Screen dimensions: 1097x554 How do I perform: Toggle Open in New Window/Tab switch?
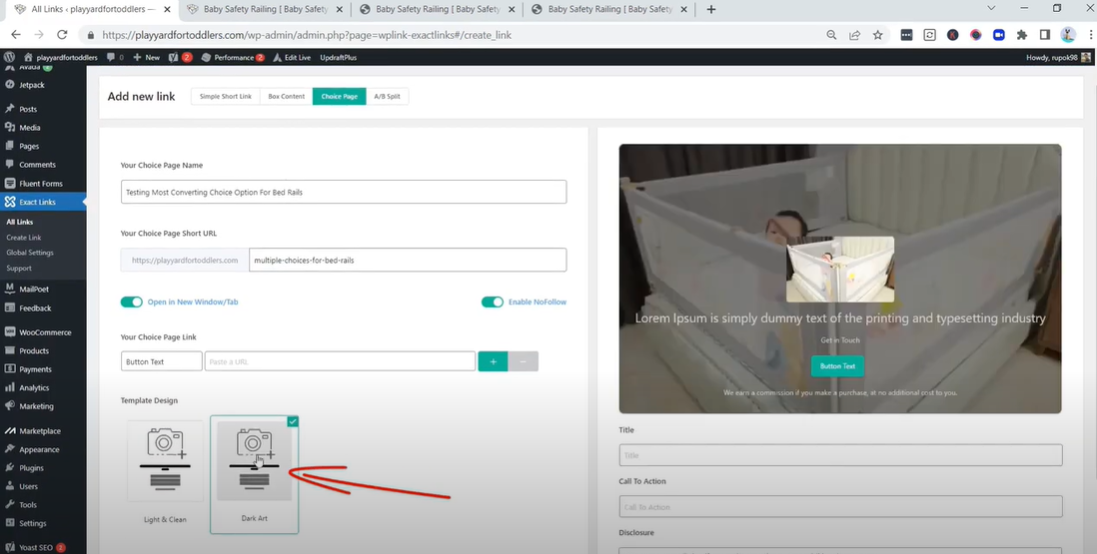coord(132,302)
